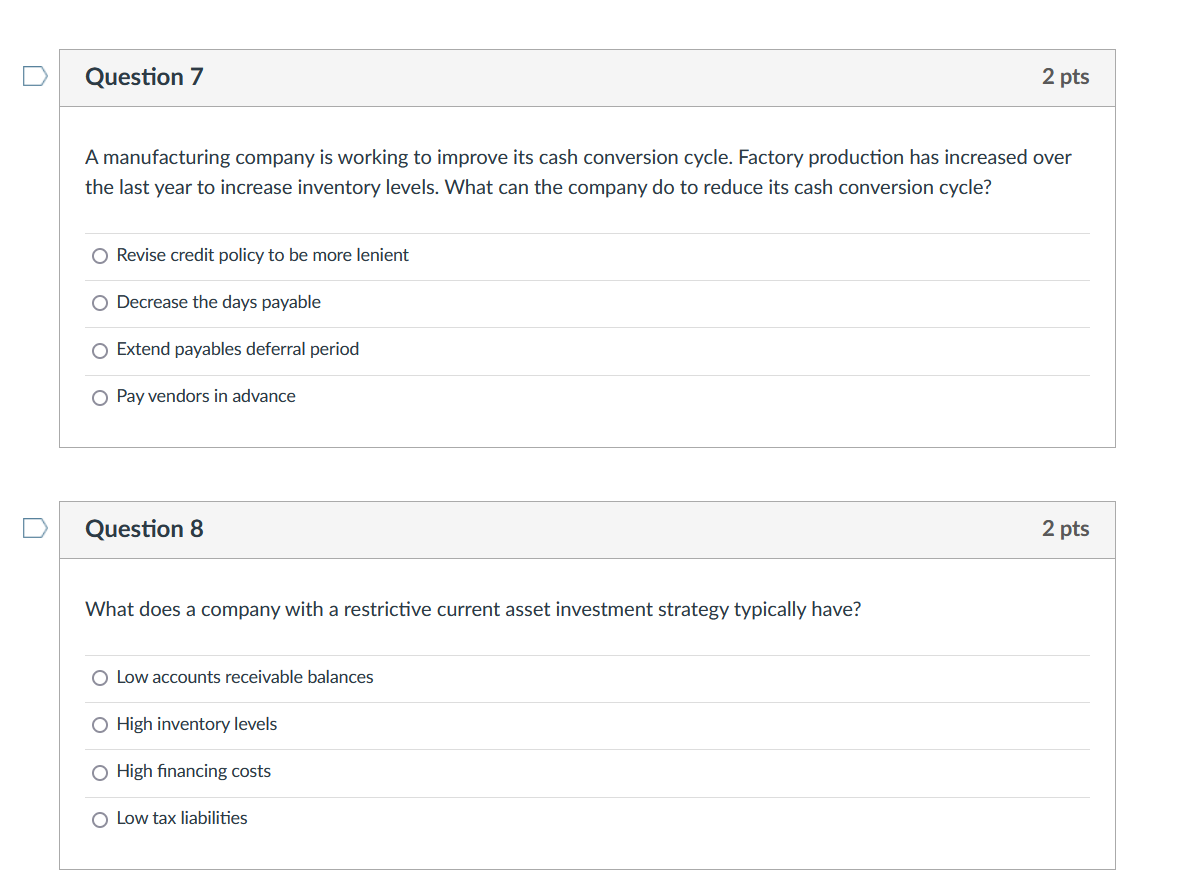Viewport: 1204px width, 895px height.
Task: Select 'Revise credit policy to be more lenient'
Action: tap(99, 256)
